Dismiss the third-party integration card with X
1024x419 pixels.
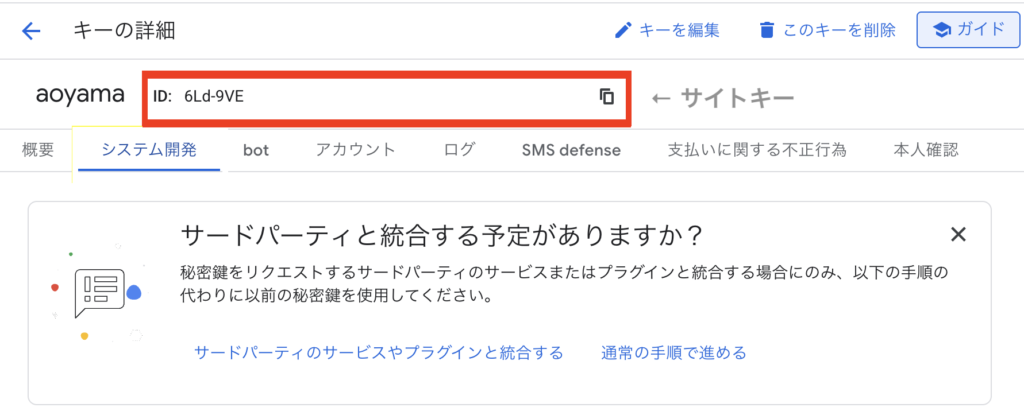click(957, 235)
